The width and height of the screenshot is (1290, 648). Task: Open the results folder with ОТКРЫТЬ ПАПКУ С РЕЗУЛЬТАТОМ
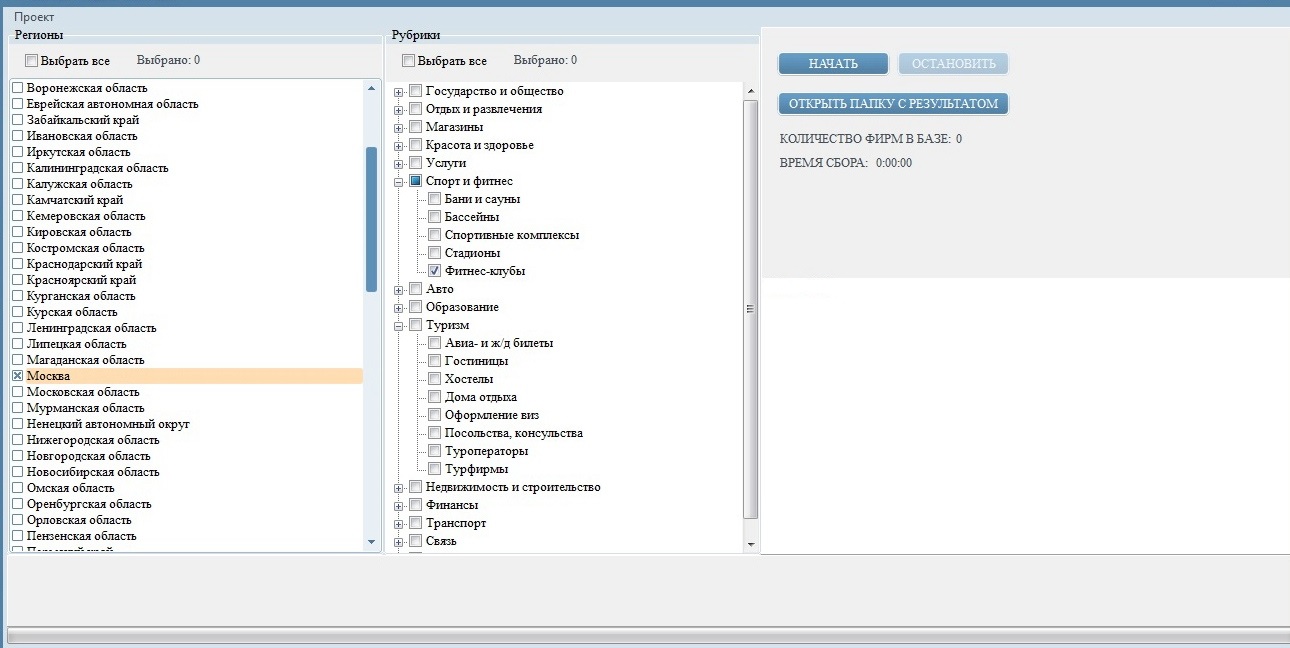(x=893, y=104)
